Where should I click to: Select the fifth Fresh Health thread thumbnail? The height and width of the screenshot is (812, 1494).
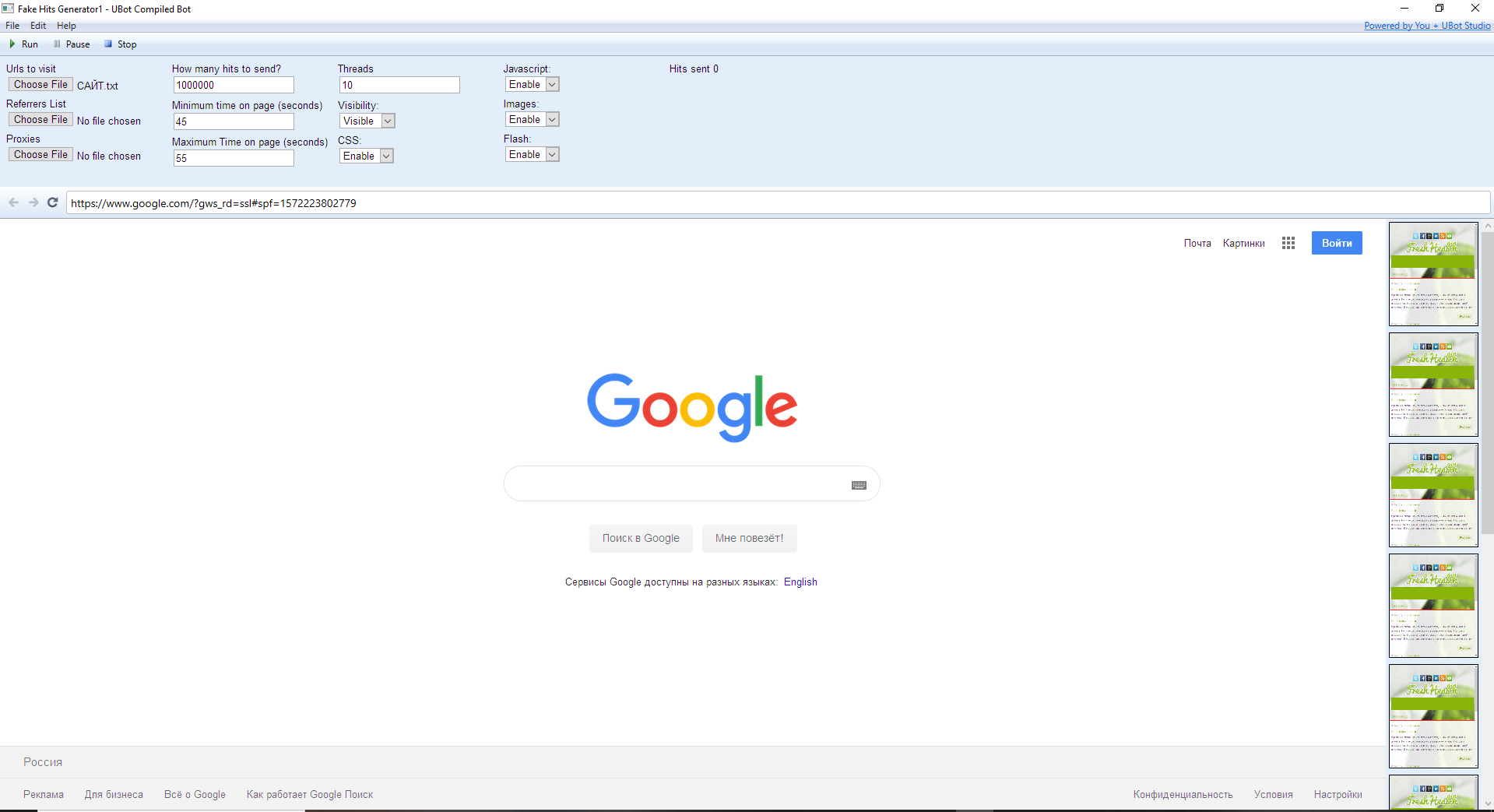1433,716
